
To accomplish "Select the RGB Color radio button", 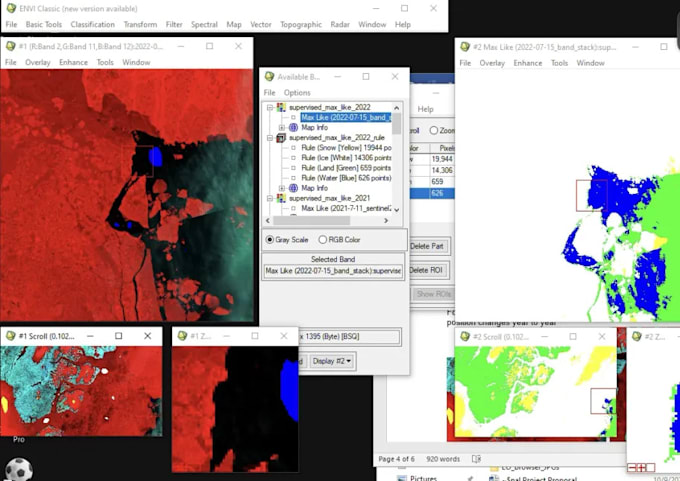I will [x=322, y=240].
